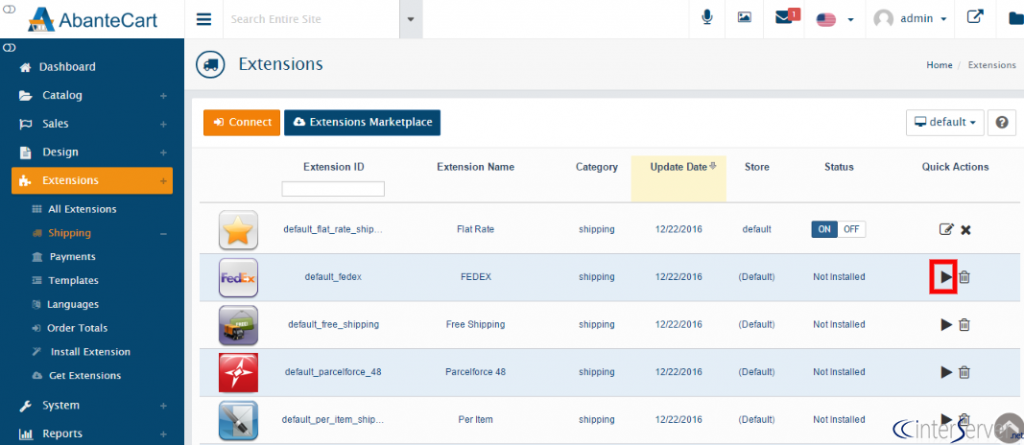The height and width of the screenshot is (445, 1024).
Task: Expand Sales with its plus icon
Action: point(163,124)
